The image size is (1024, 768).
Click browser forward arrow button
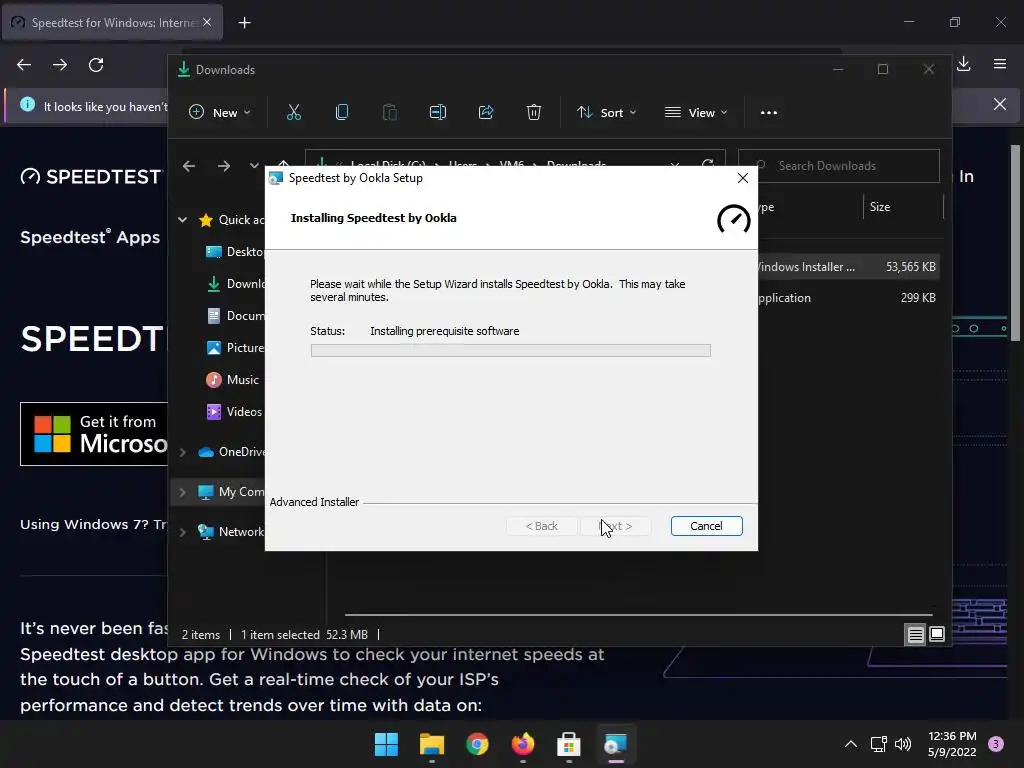pyautogui.click(x=60, y=65)
